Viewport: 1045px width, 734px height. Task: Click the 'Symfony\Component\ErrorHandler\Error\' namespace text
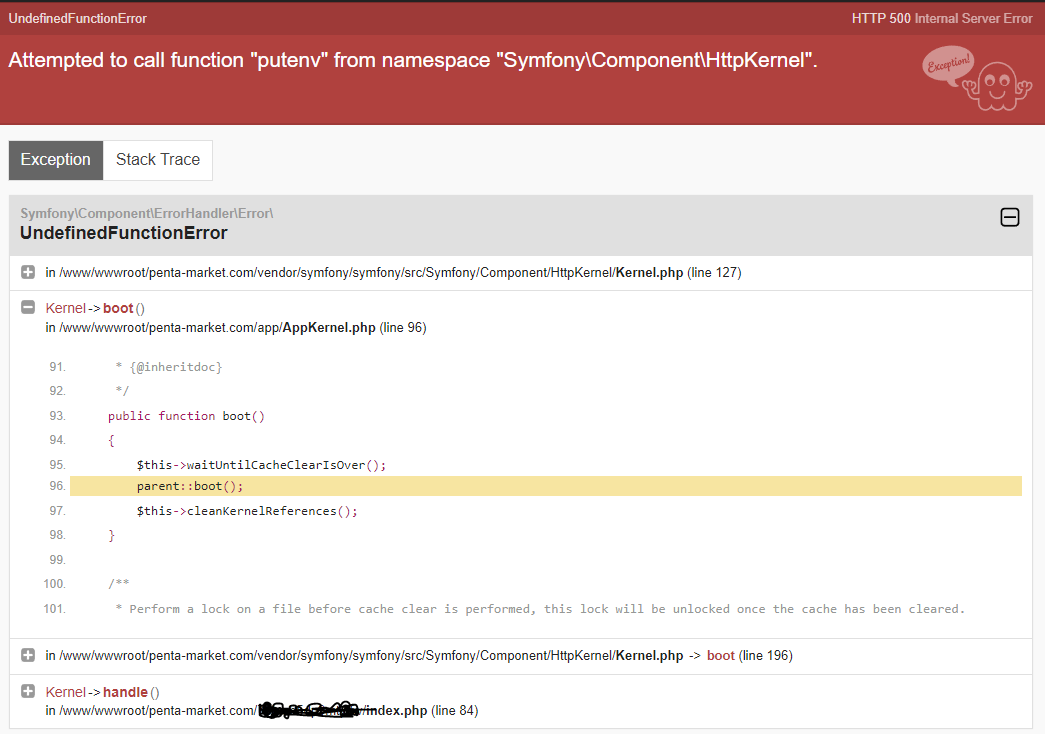(147, 213)
